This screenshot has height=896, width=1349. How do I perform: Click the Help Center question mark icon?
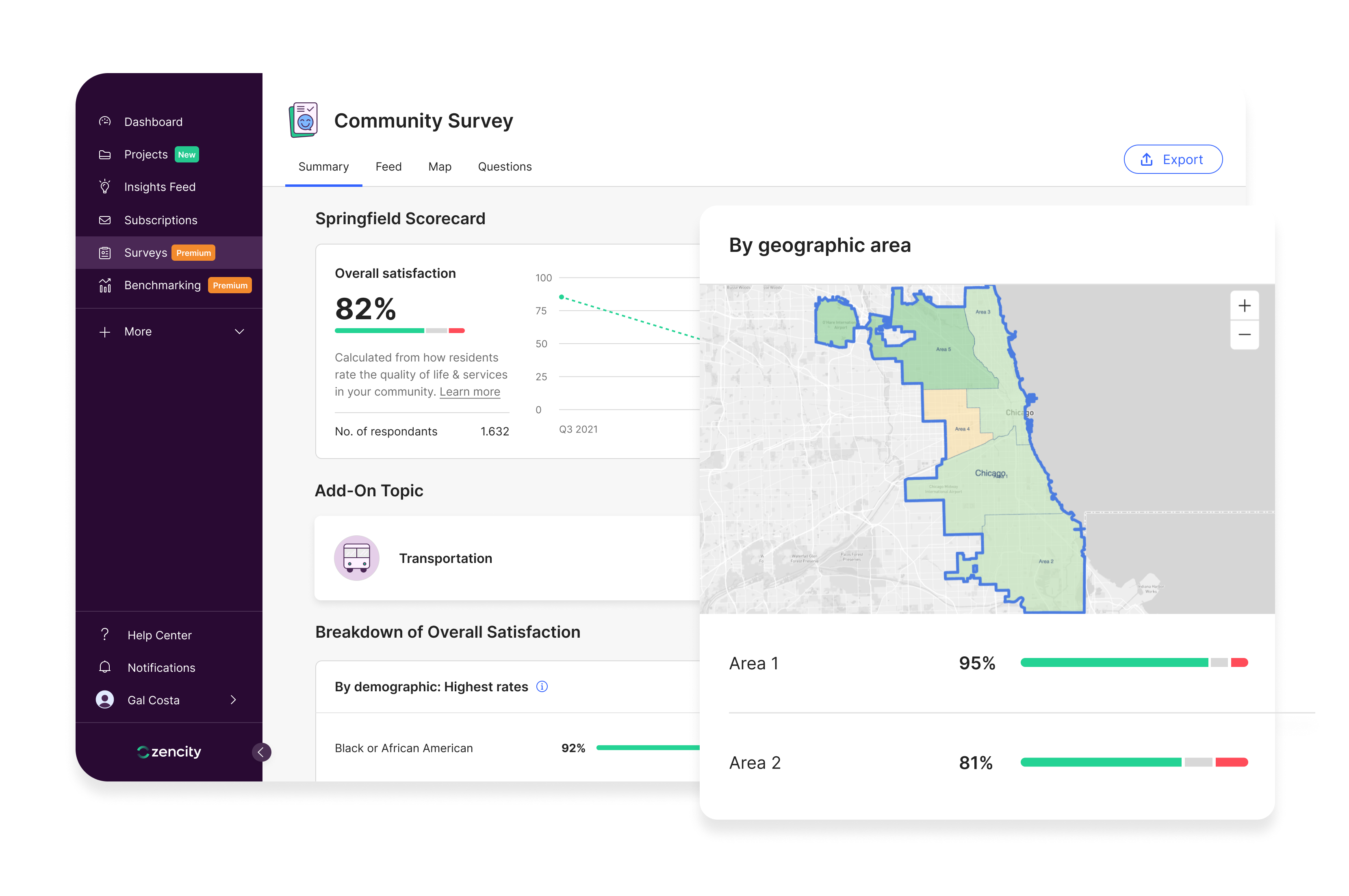click(104, 634)
